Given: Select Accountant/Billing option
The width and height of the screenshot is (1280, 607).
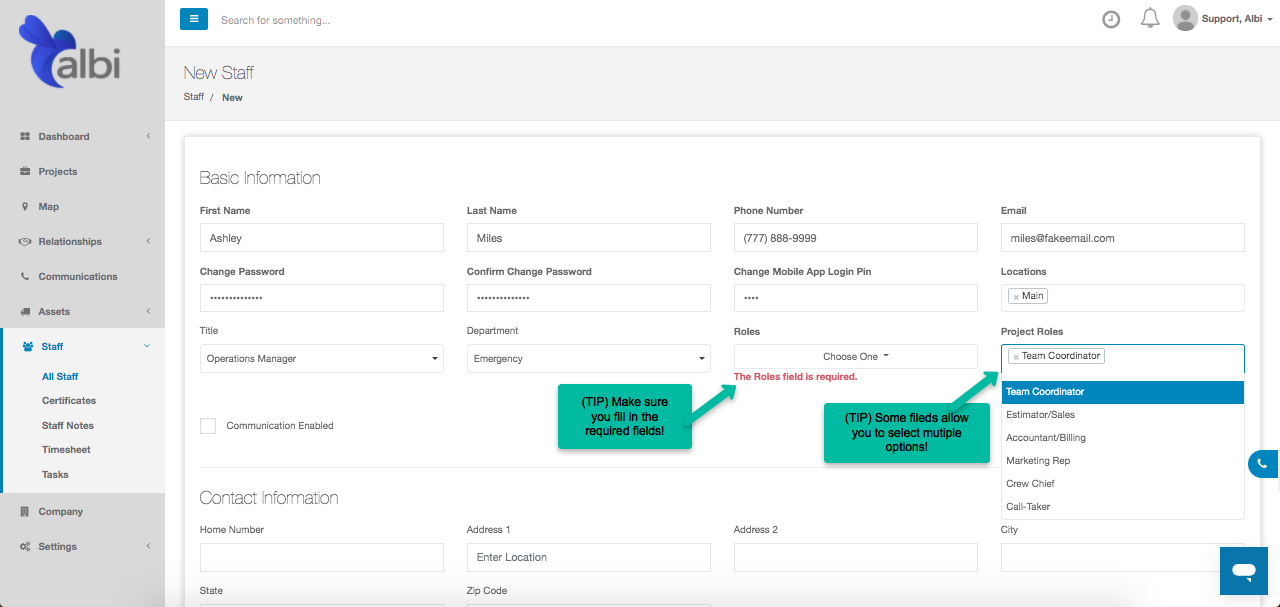Looking at the screenshot, I should coord(1123,438).
